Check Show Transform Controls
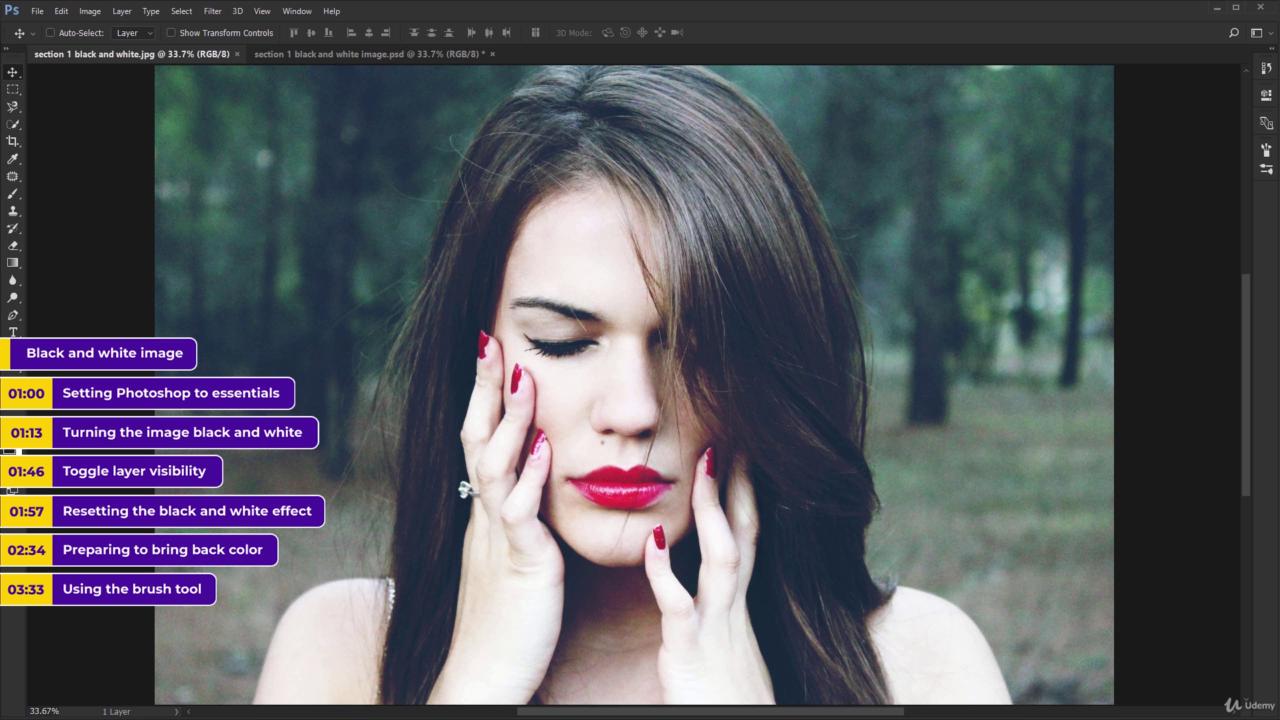The width and height of the screenshot is (1280, 720). tap(171, 33)
